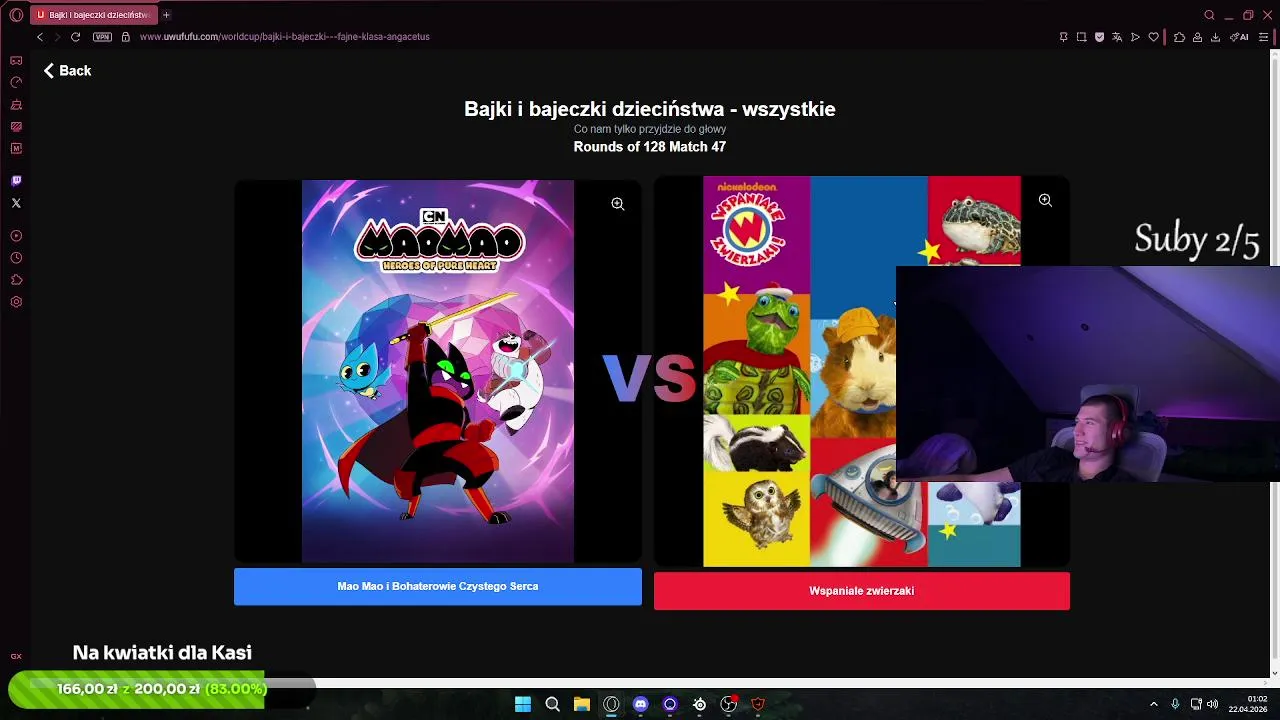
Task: Open the AI assistant toolbar button
Action: (x=1240, y=37)
